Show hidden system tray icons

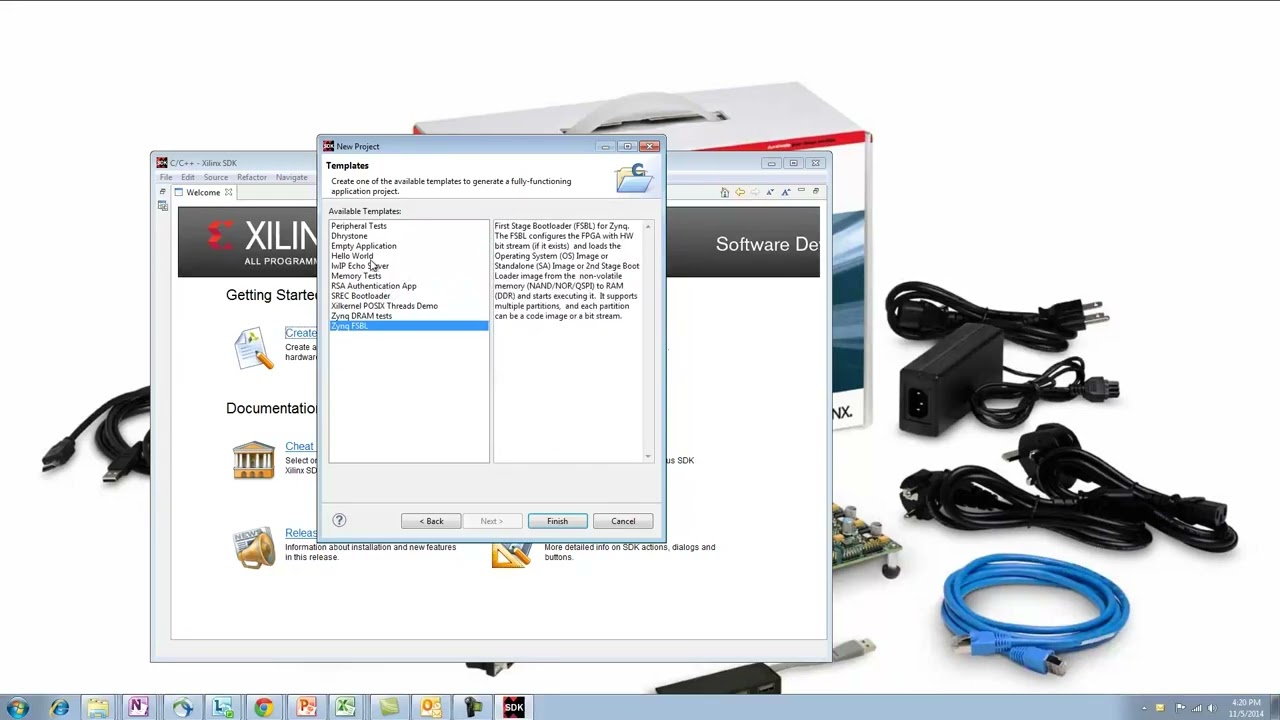tap(1145, 708)
